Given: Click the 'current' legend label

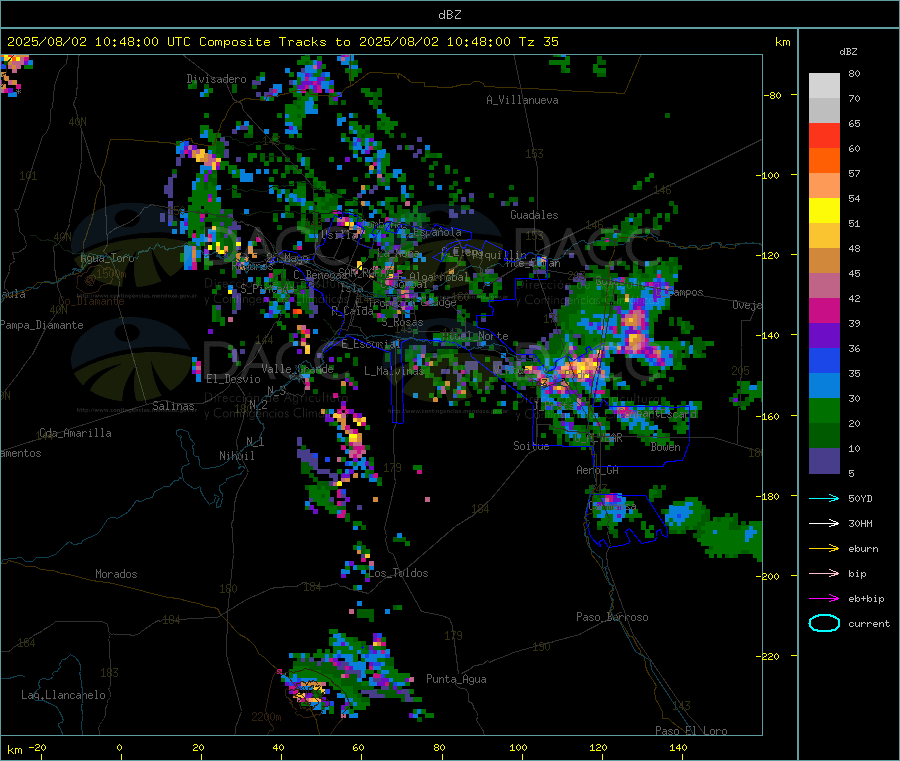Looking at the screenshot, I should (868, 623).
